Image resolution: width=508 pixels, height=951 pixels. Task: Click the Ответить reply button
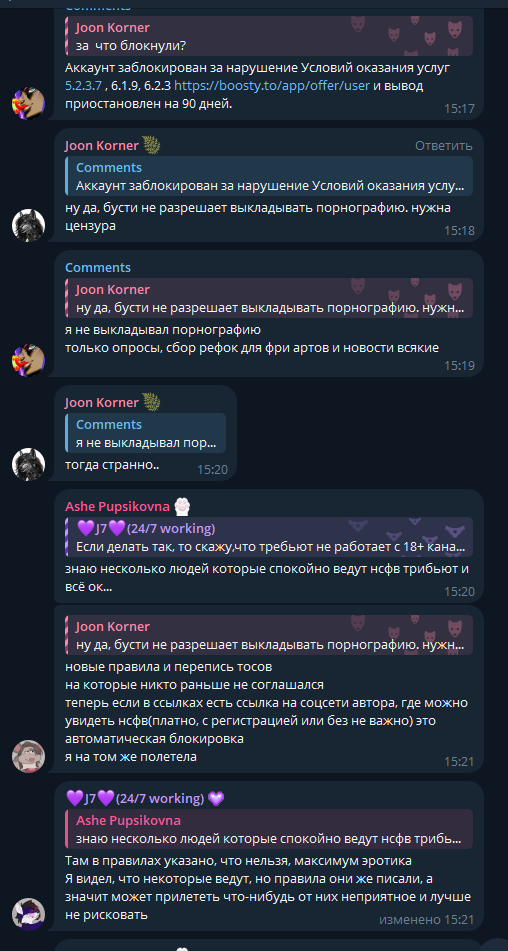tap(444, 146)
